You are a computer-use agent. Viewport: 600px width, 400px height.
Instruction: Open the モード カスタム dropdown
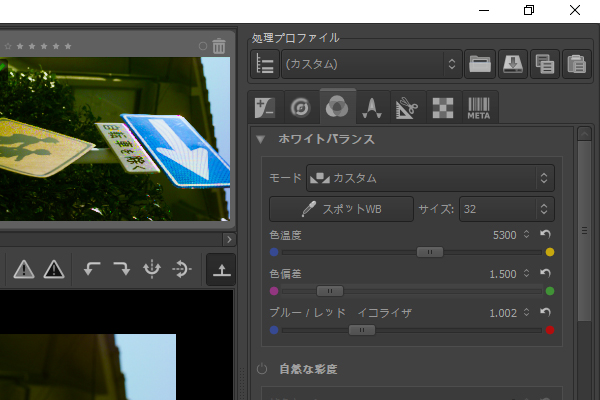pos(430,178)
